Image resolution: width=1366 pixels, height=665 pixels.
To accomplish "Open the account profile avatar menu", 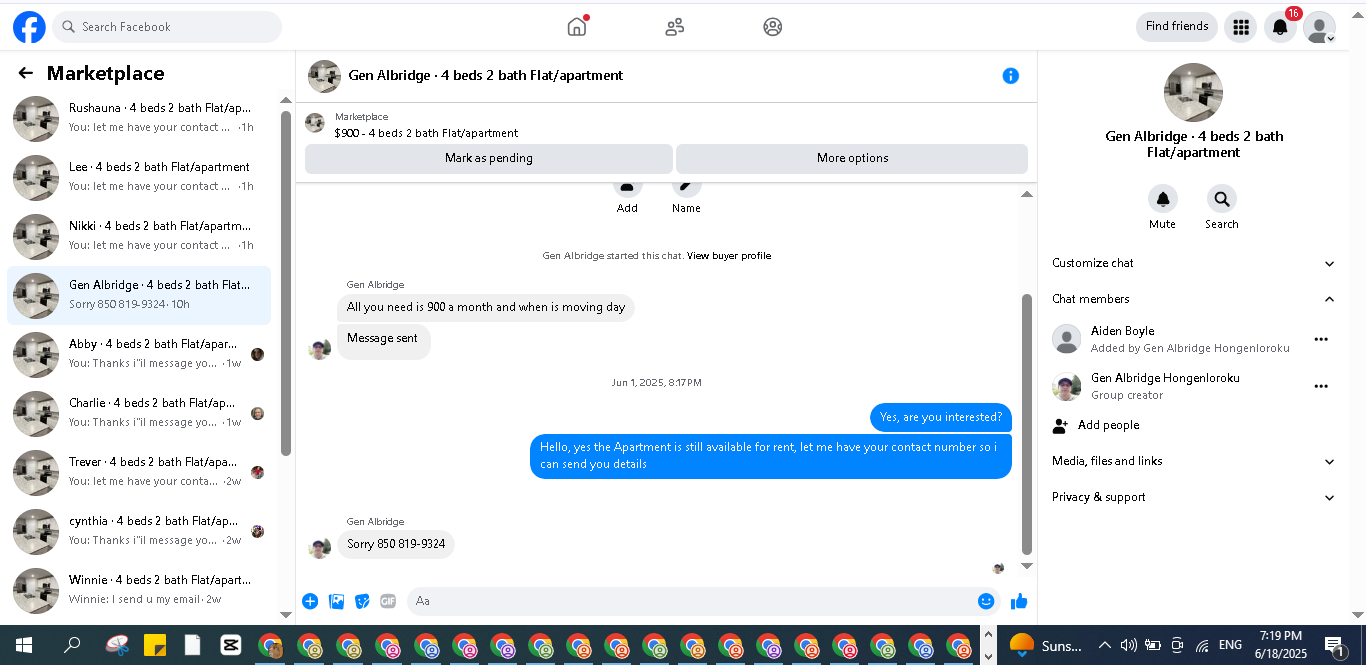I will coord(1320,27).
